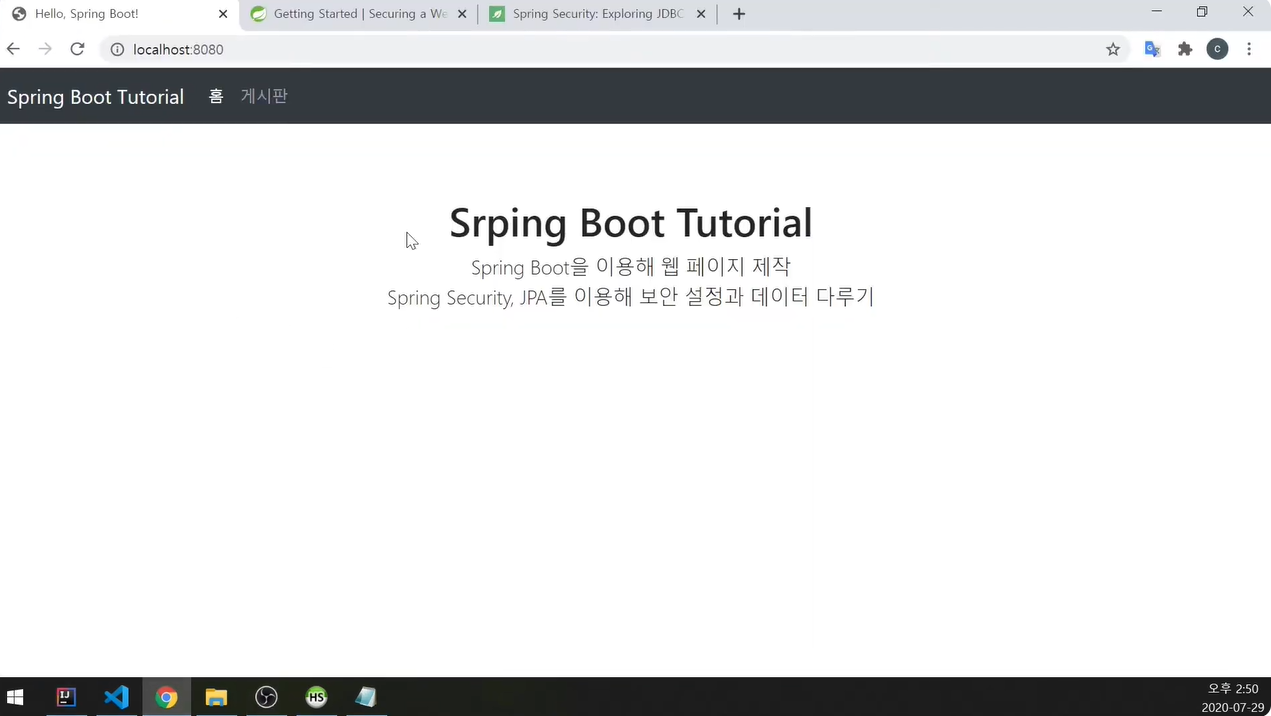
Task: Open the Chrome three-dot menu
Action: click(1249, 49)
